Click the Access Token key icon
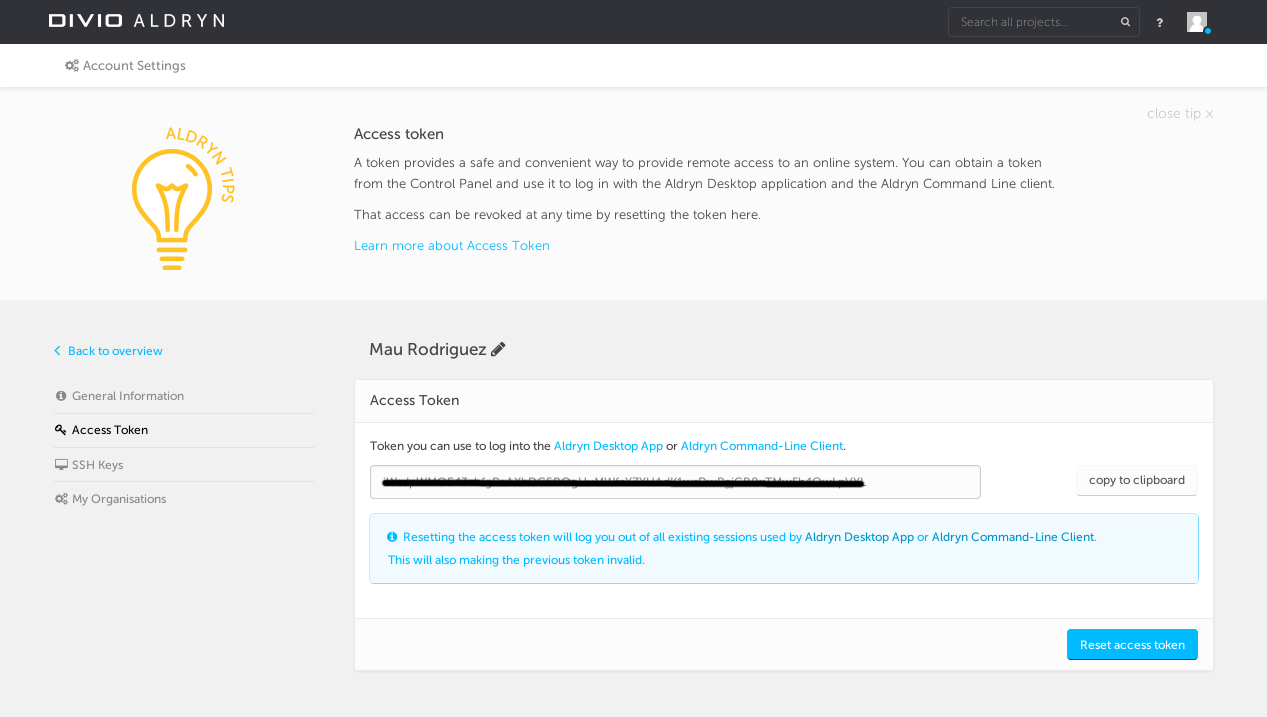1267x717 pixels. [61, 430]
